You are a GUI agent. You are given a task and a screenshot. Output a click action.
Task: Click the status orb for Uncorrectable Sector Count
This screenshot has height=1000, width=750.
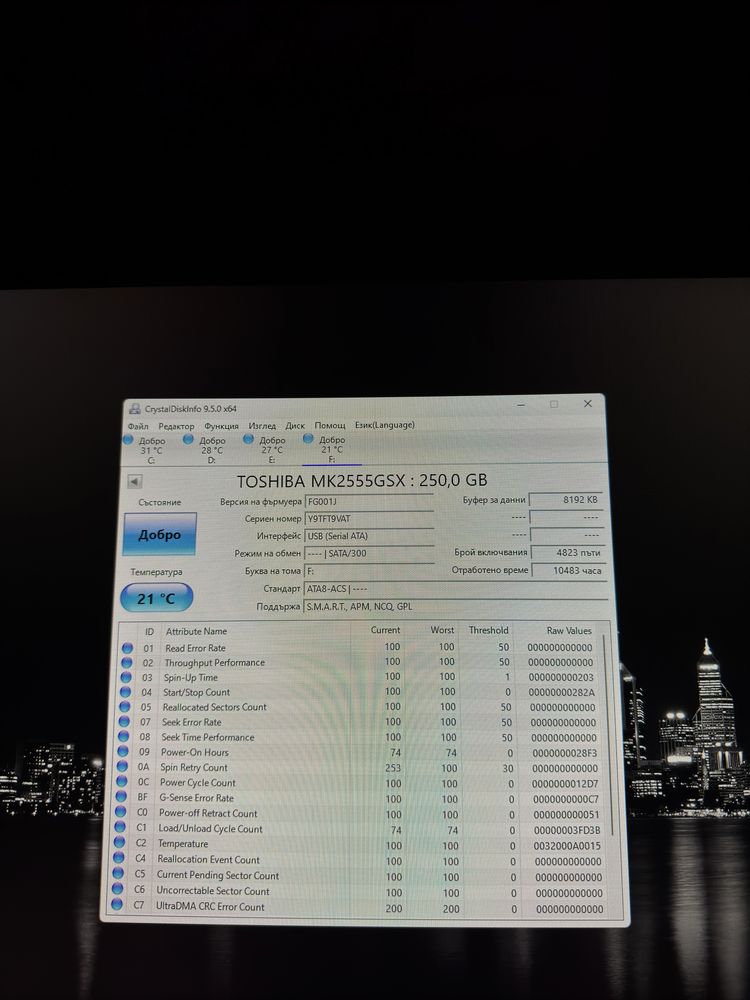click(117, 889)
